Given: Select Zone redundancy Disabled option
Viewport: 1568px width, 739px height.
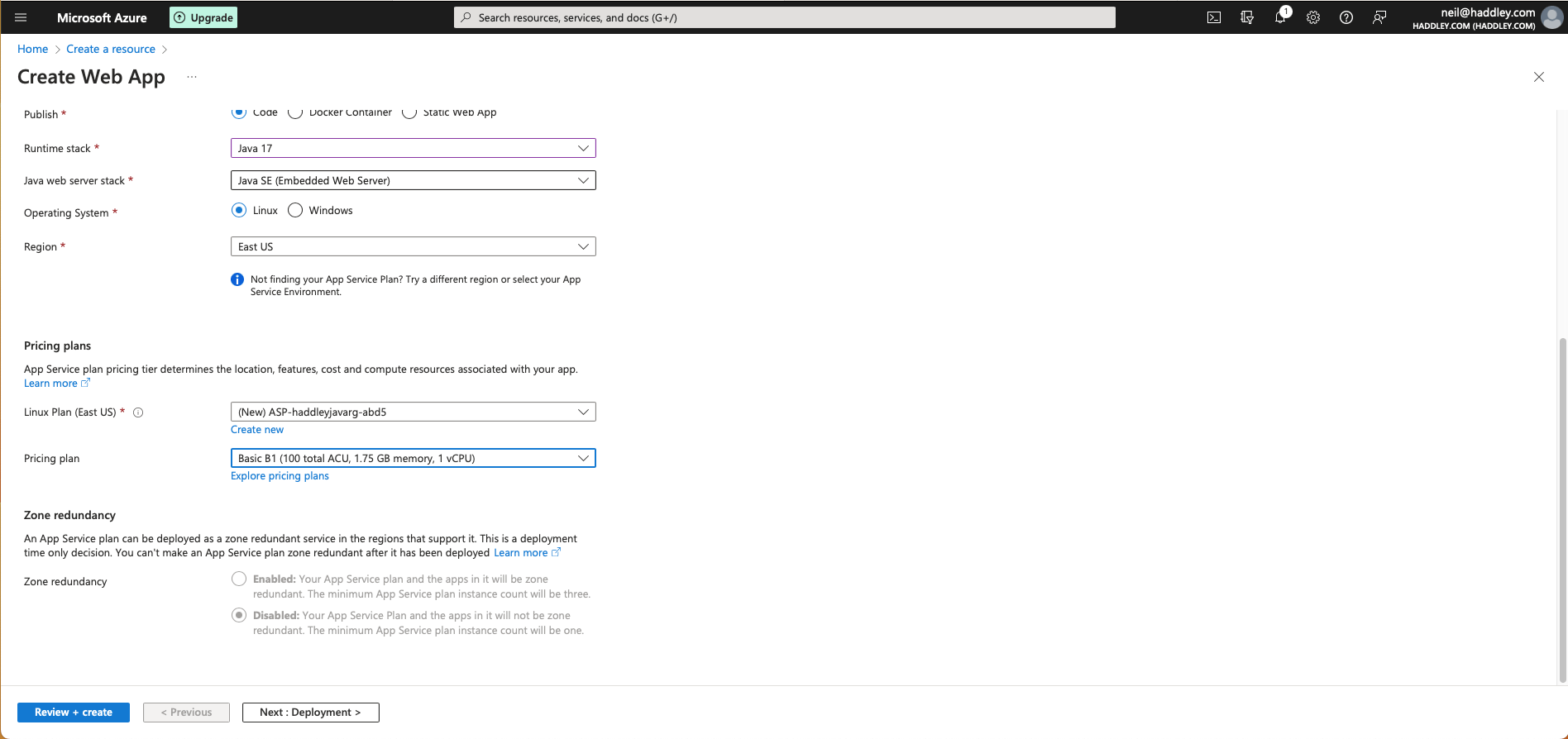Looking at the screenshot, I should [x=239, y=615].
